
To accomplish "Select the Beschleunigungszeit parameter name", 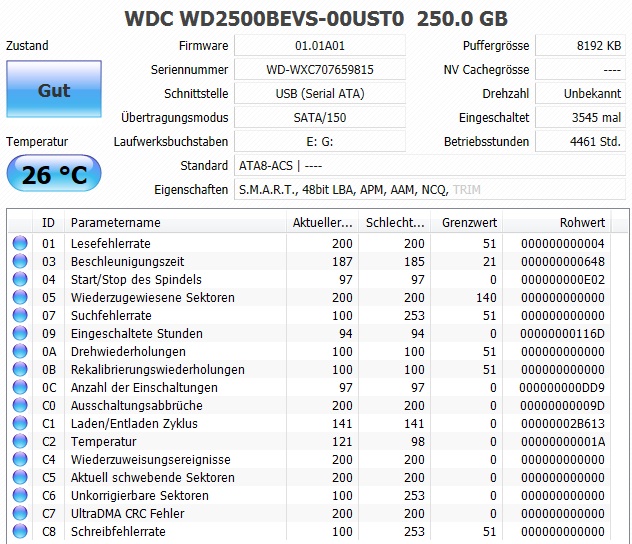I will [x=127, y=262].
